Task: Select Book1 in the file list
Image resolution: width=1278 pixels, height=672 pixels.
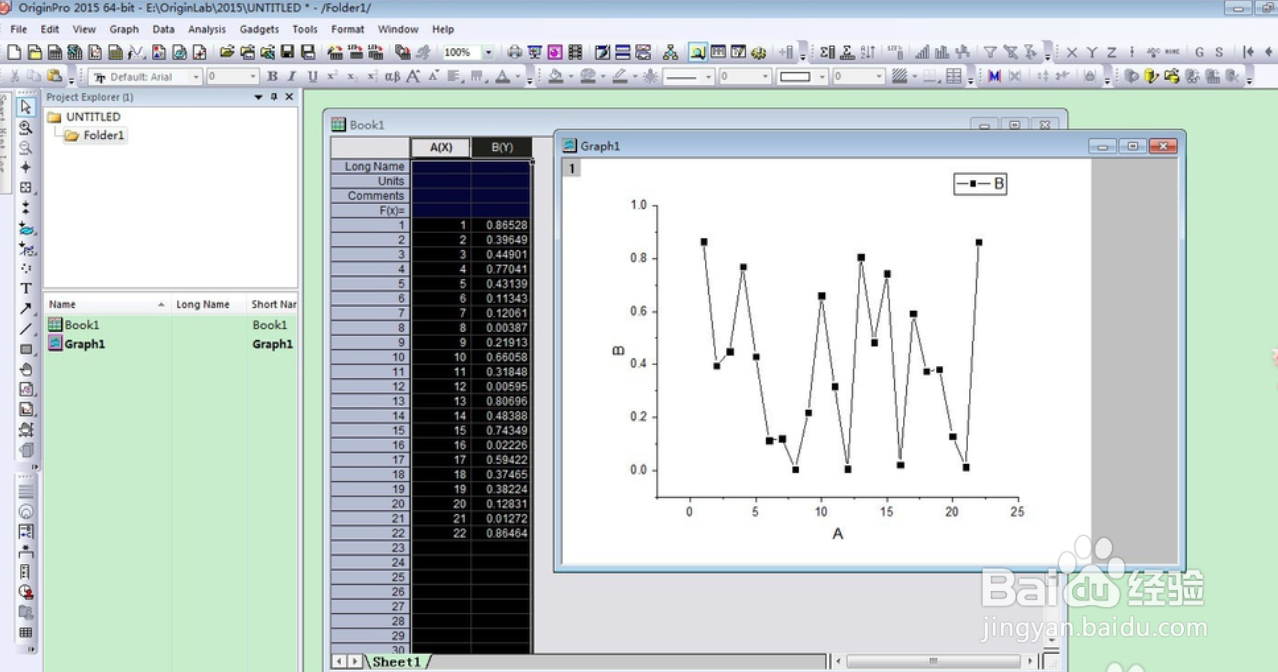Action: 82,325
